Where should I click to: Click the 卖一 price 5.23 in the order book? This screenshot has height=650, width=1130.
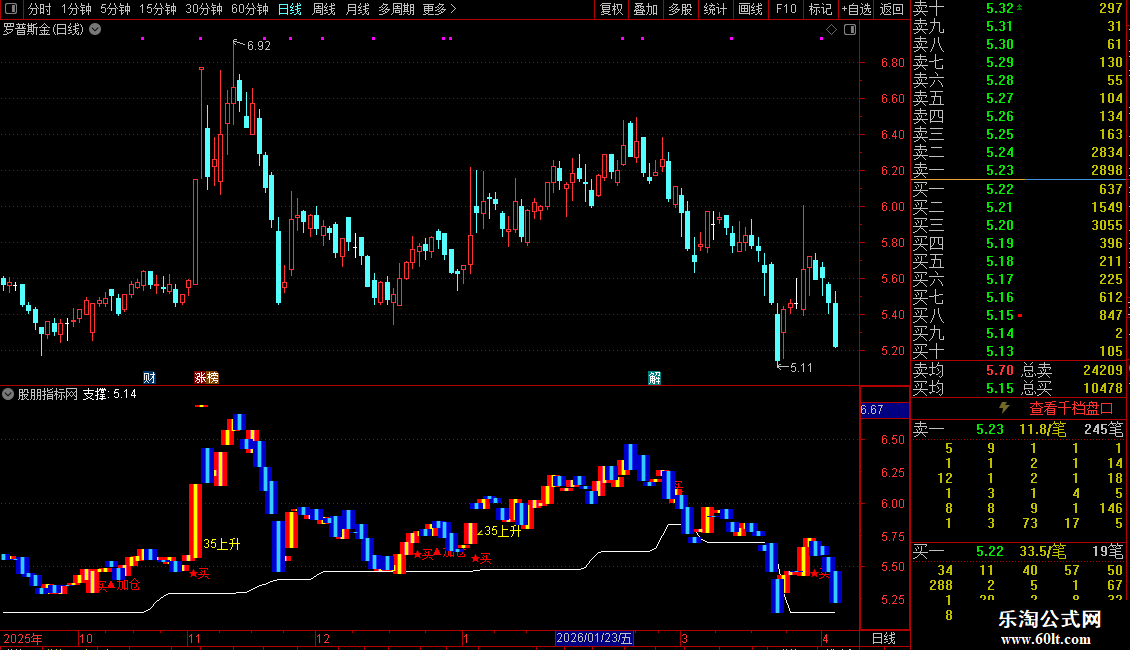coord(1000,170)
